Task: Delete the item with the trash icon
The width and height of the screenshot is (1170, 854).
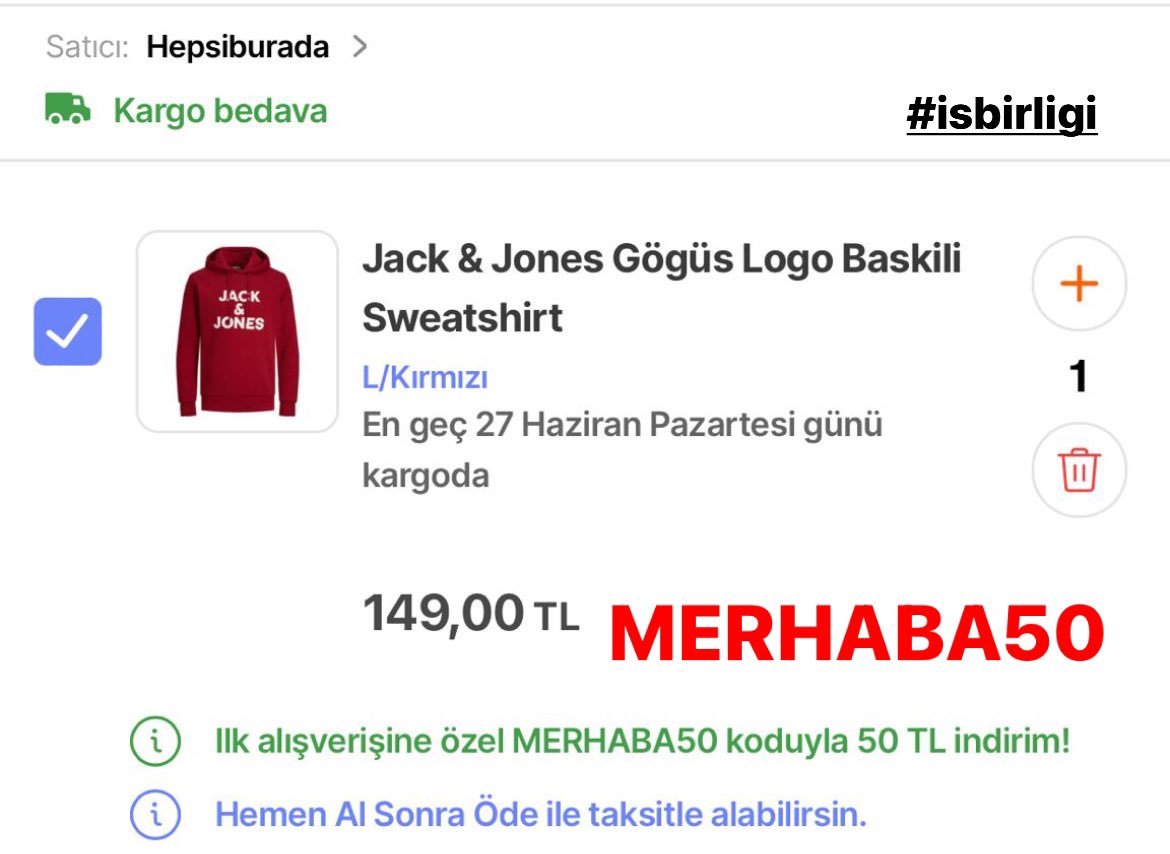Action: tap(1079, 470)
